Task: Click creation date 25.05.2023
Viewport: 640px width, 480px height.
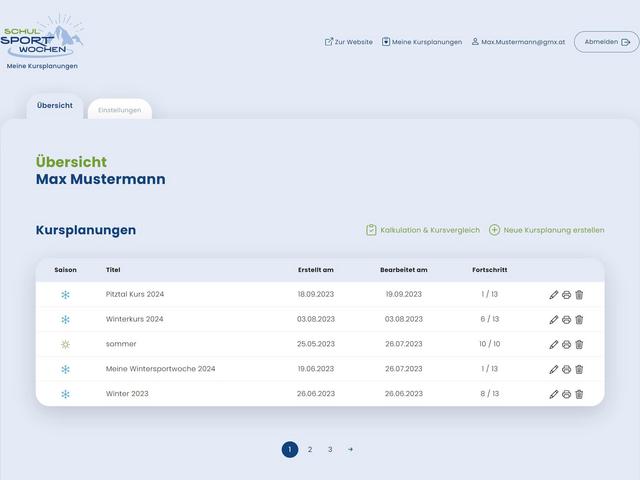Action: (x=316, y=344)
